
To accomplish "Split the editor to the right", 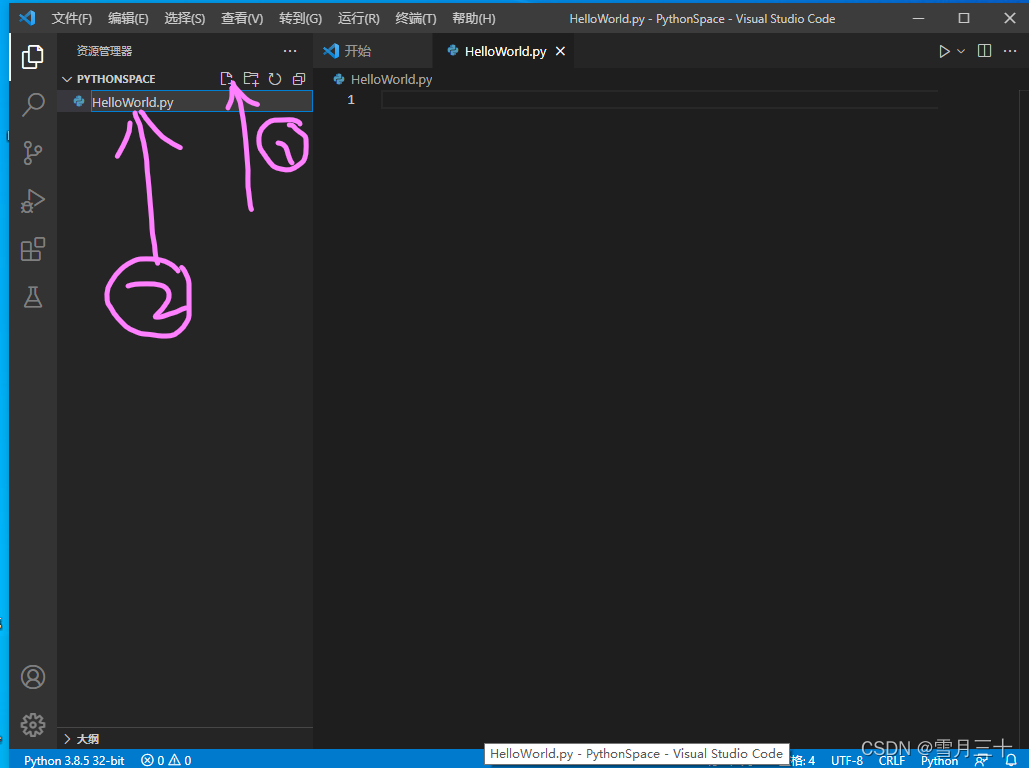I will (x=984, y=51).
